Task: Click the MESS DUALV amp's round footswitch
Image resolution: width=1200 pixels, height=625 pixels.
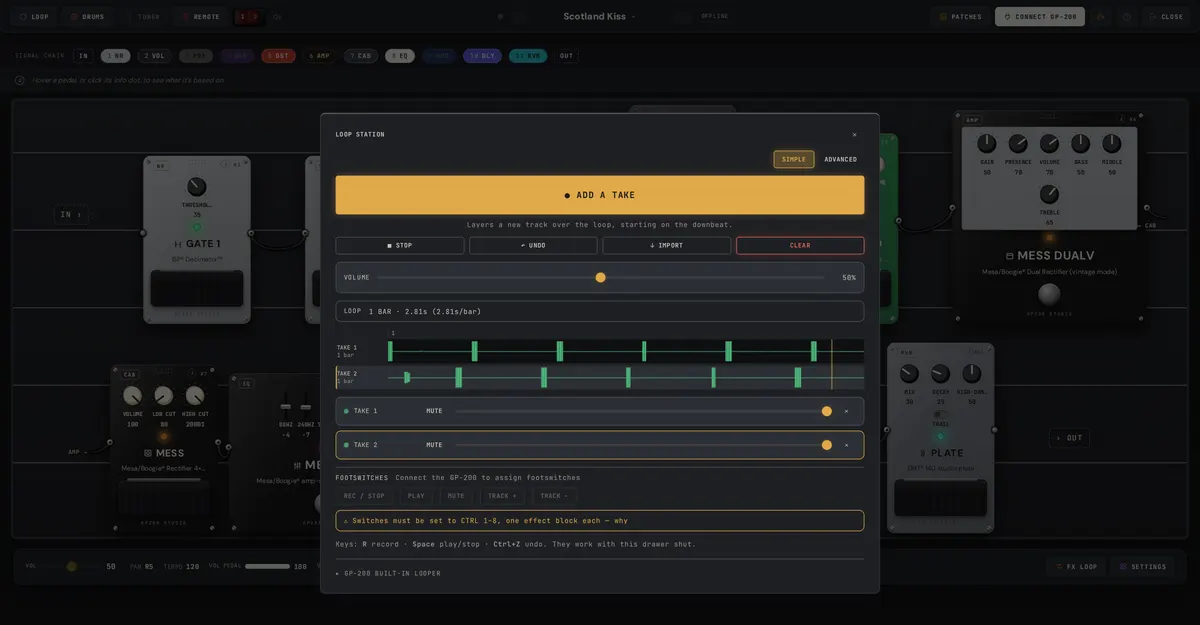Action: pos(1049,294)
